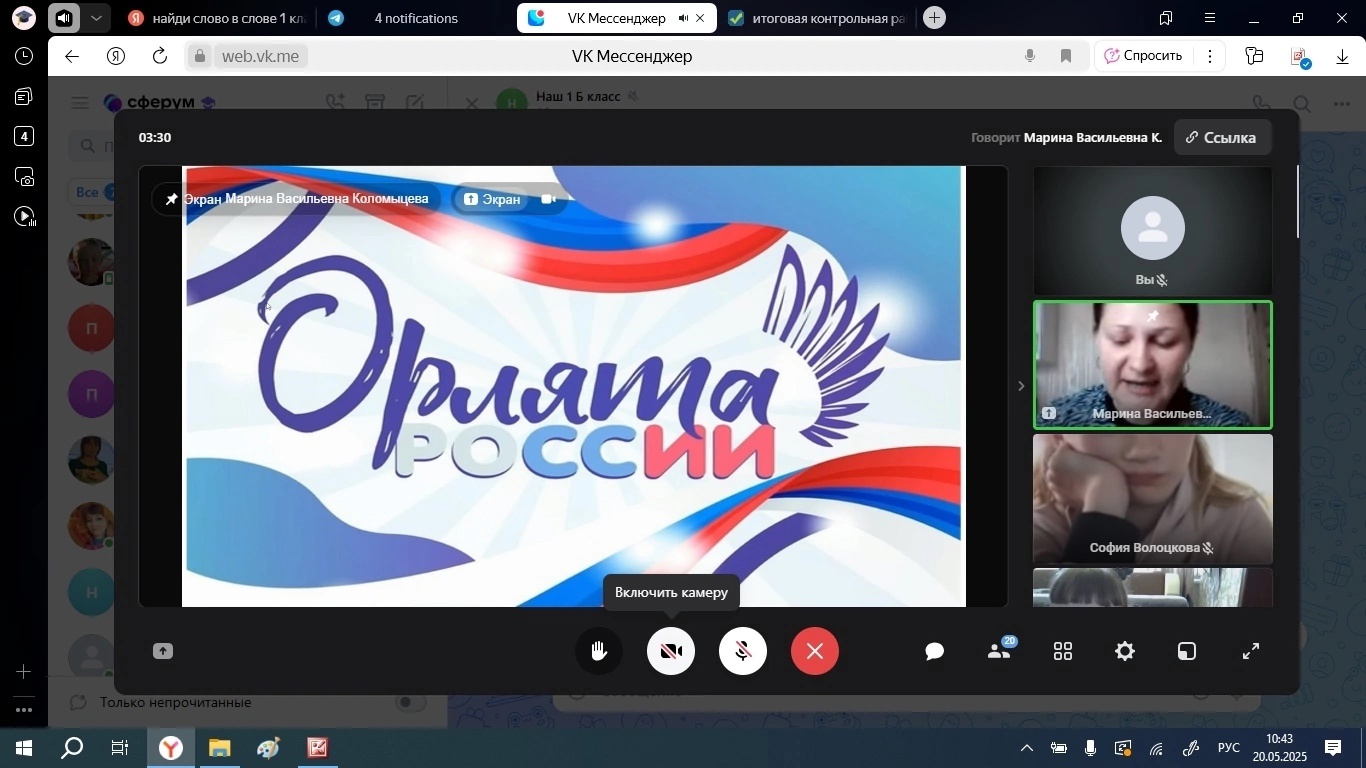Image resolution: width=1366 pixels, height=768 pixels.
Task: Open site security lock info
Action: [201, 56]
